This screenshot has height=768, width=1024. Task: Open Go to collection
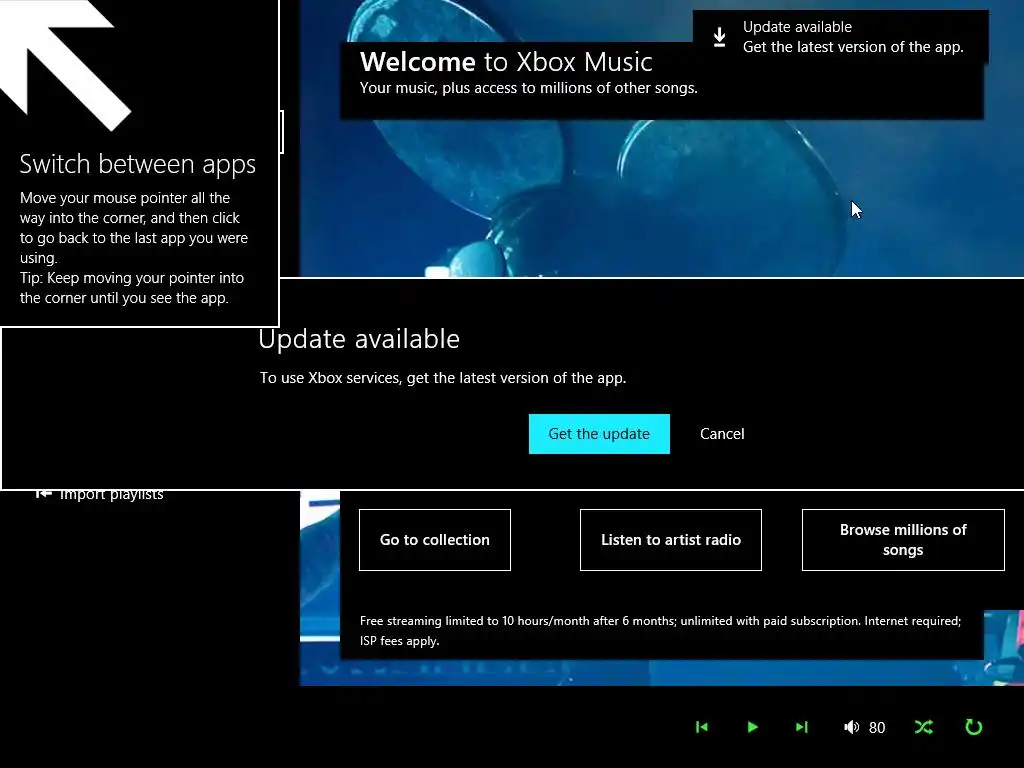coord(435,539)
